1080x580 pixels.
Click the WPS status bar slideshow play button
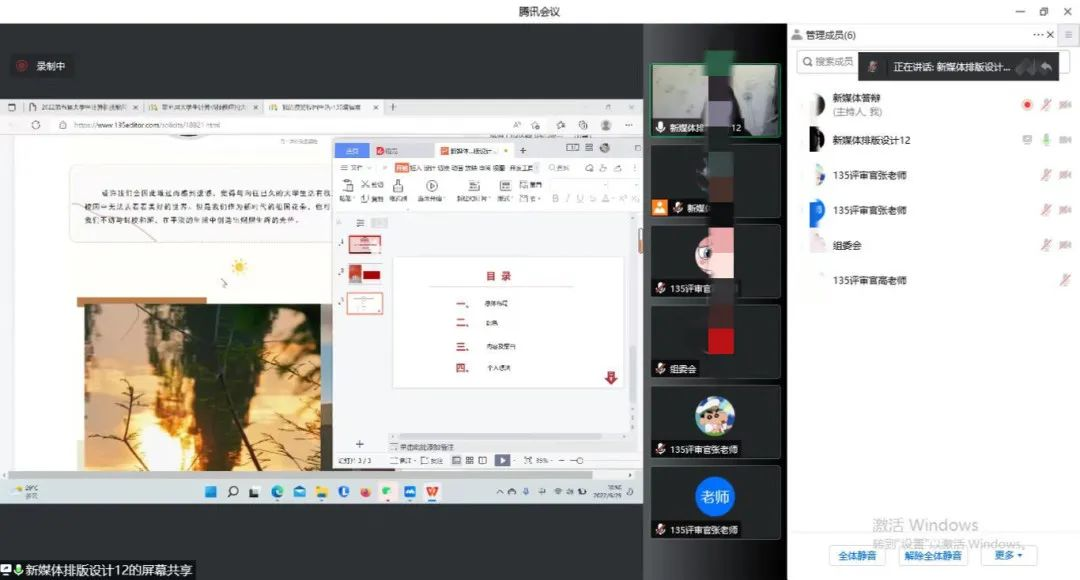[x=503, y=460]
